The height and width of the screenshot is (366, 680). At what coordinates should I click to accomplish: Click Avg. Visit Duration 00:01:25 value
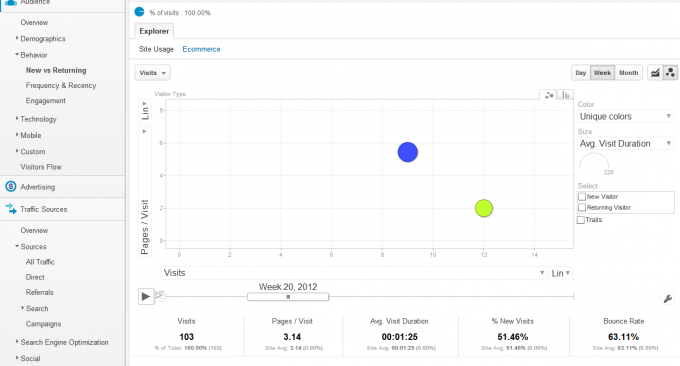(x=399, y=337)
